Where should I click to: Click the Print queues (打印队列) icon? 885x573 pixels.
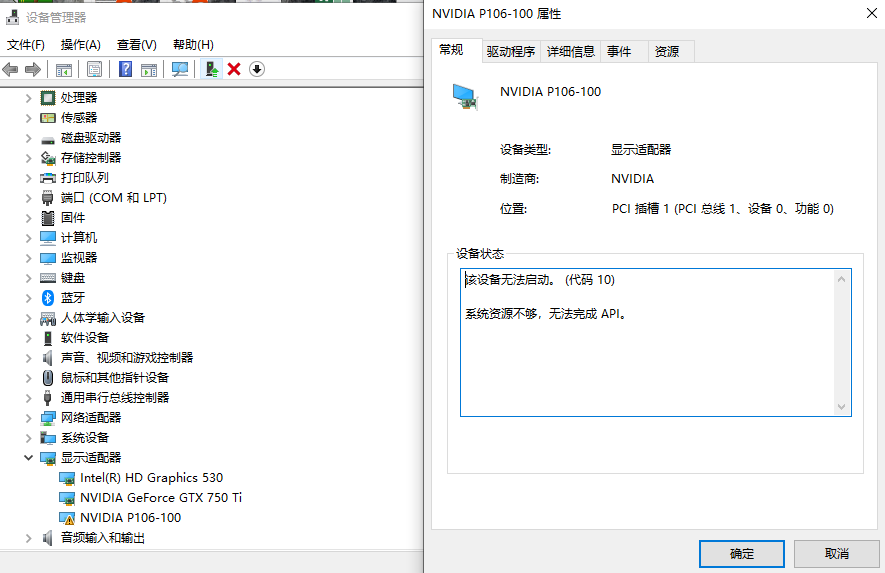[48, 178]
